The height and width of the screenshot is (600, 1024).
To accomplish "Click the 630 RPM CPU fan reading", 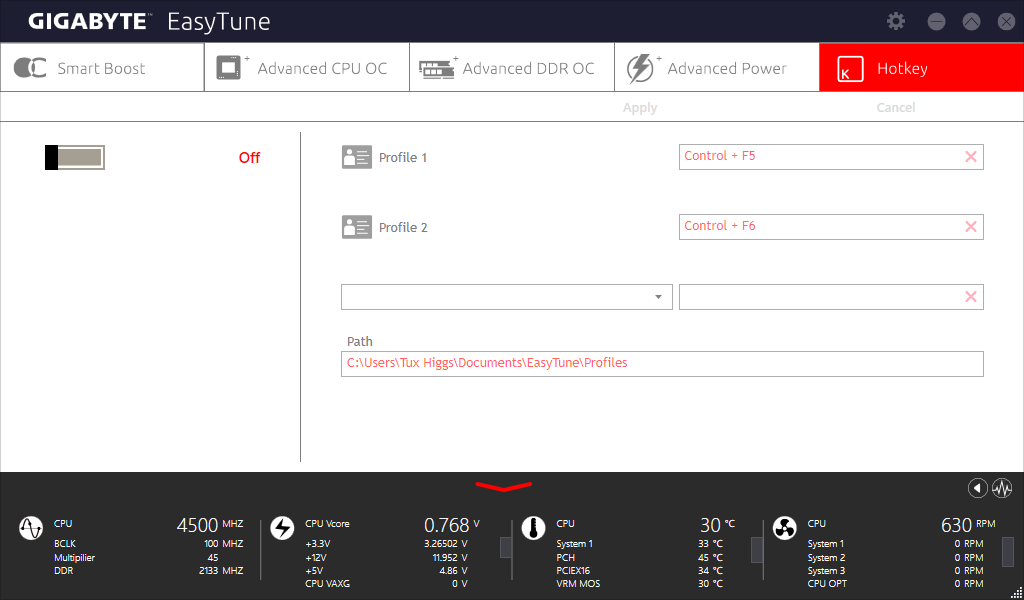I will [968, 525].
